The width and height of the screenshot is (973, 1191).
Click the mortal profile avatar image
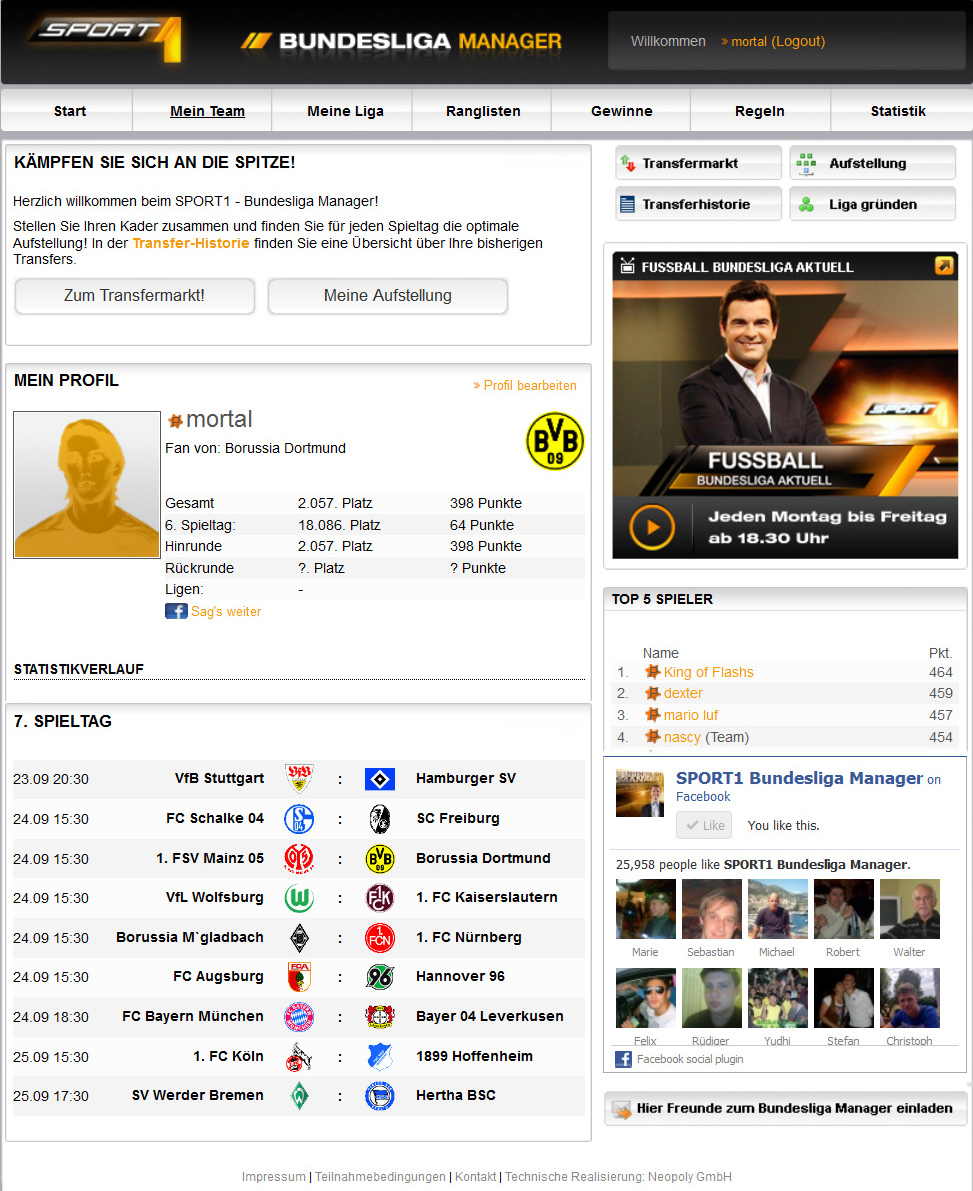[x=87, y=485]
